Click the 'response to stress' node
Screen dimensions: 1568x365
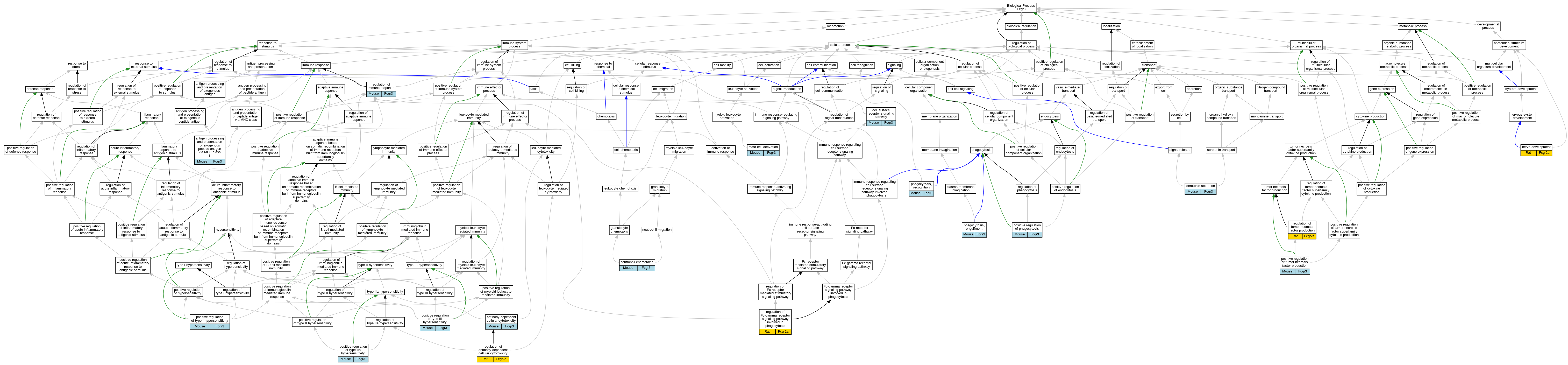point(77,65)
